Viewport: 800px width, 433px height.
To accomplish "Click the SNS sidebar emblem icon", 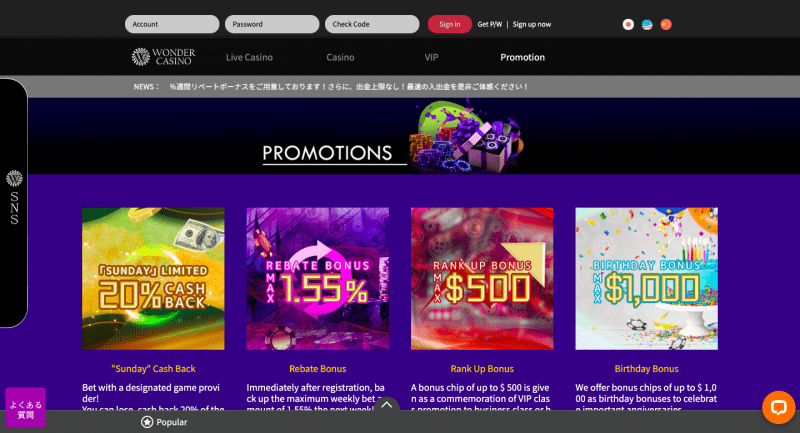I will pyautogui.click(x=14, y=179).
